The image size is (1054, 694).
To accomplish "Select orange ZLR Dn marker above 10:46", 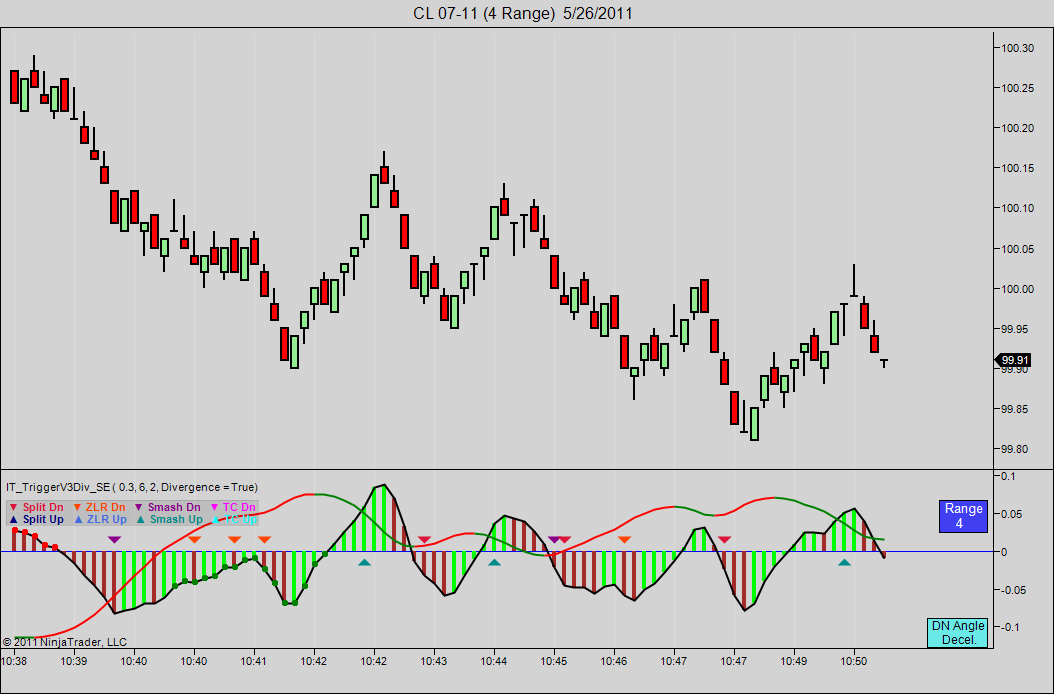I will [624, 540].
